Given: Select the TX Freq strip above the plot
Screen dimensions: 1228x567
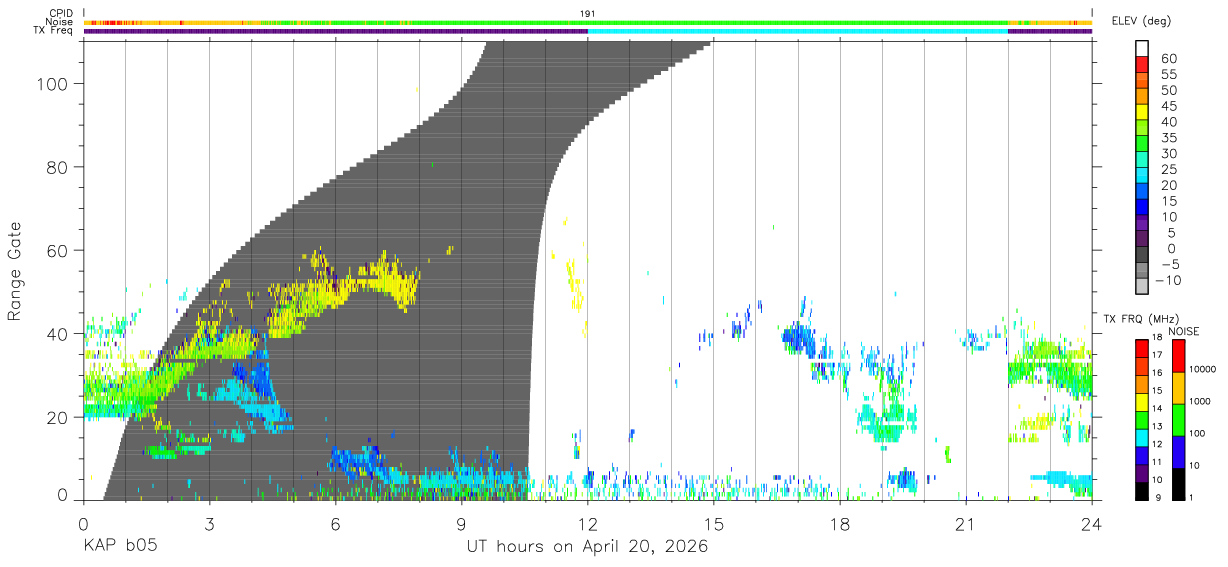Looking at the screenshot, I should pyautogui.click(x=588, y=31).
